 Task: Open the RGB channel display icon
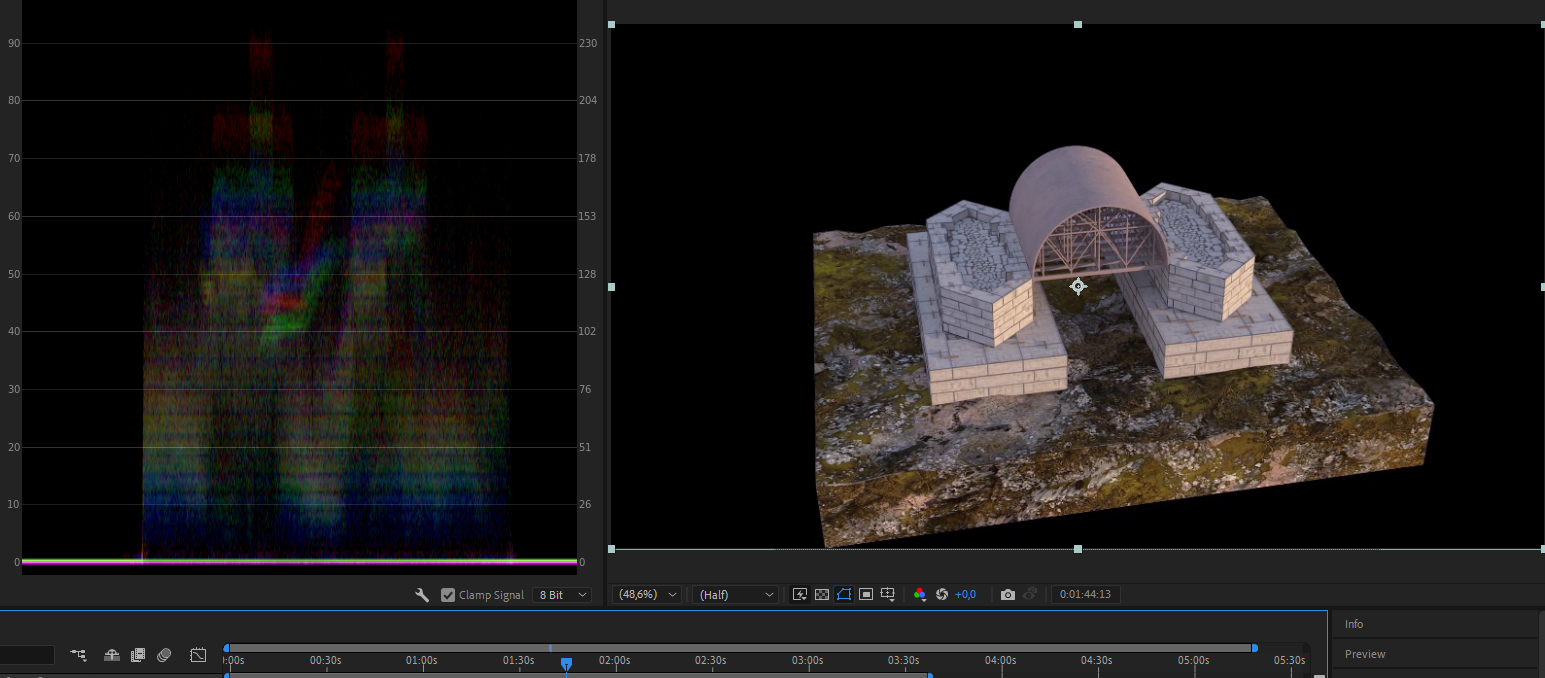pos(920,594)
